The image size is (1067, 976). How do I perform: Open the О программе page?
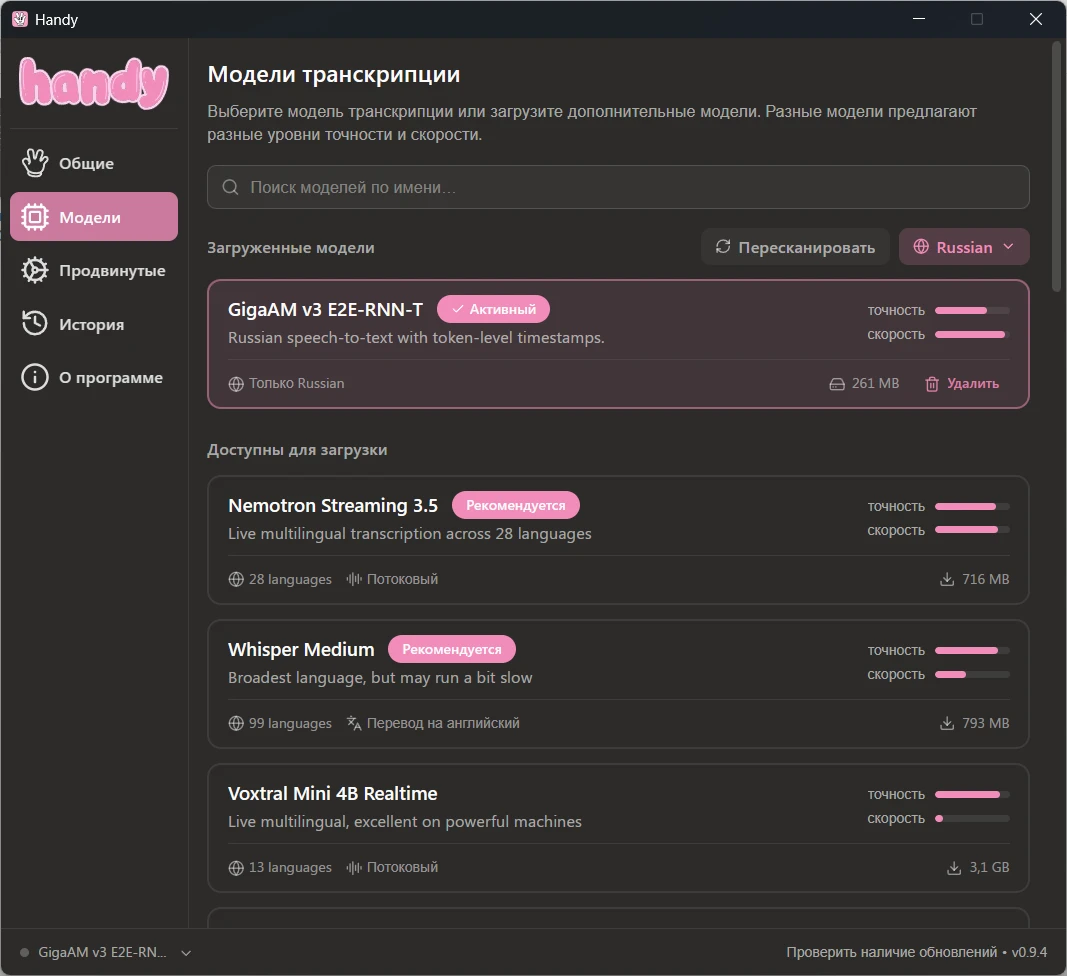click(94, 377)
